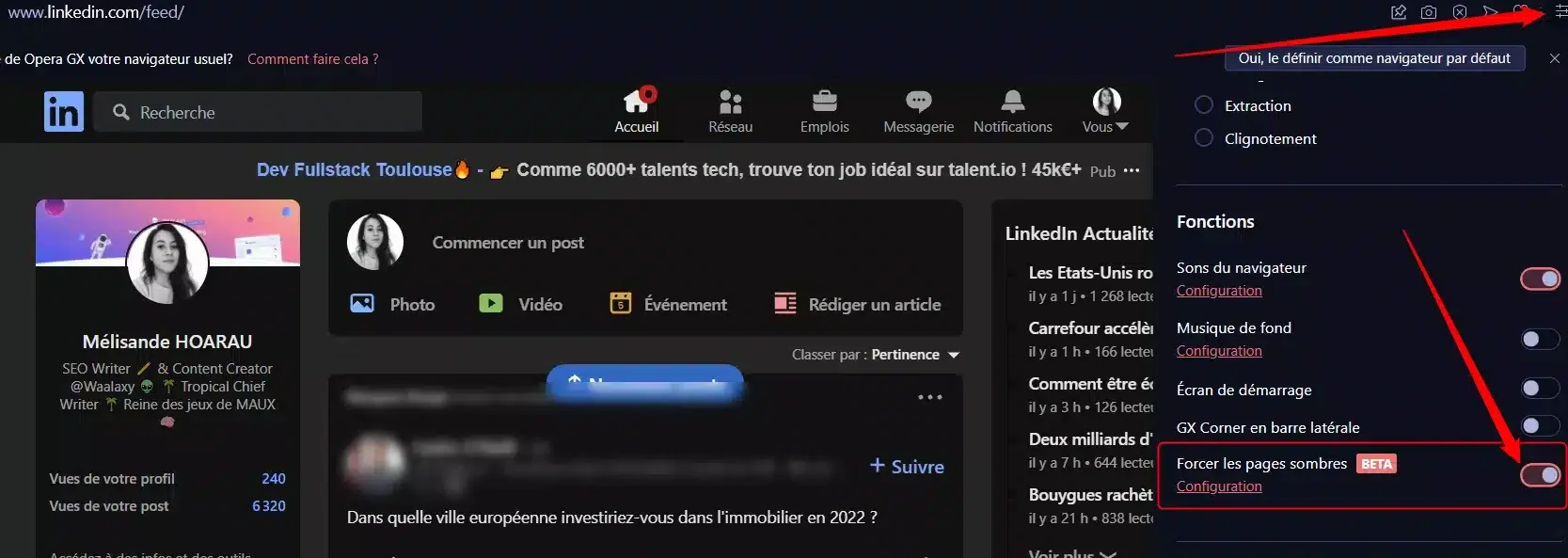Open Configuration link under Sons du navigateur
The height and width of the screenshot is (558, 1568).
[x=1219, y=291]
